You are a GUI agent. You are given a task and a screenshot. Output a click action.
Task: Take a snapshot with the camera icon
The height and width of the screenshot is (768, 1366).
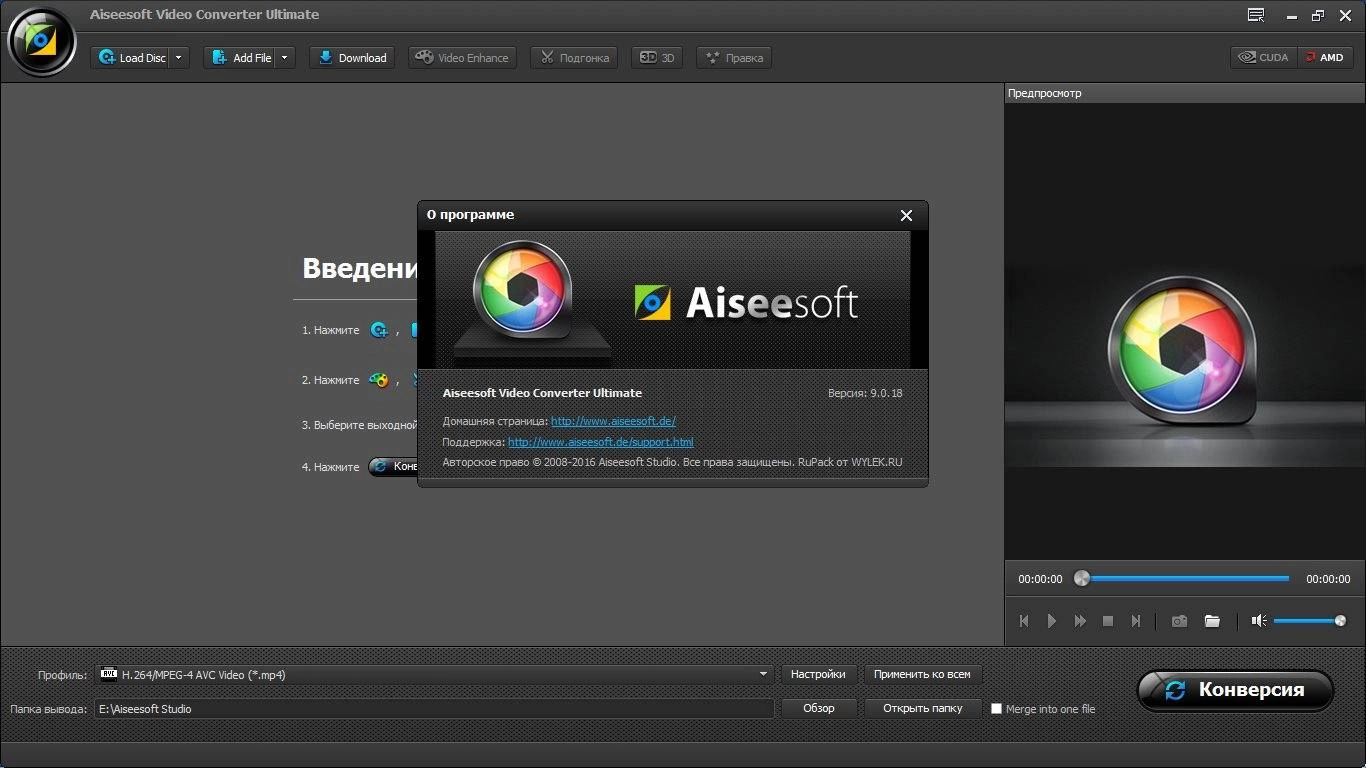[1180, 621]
